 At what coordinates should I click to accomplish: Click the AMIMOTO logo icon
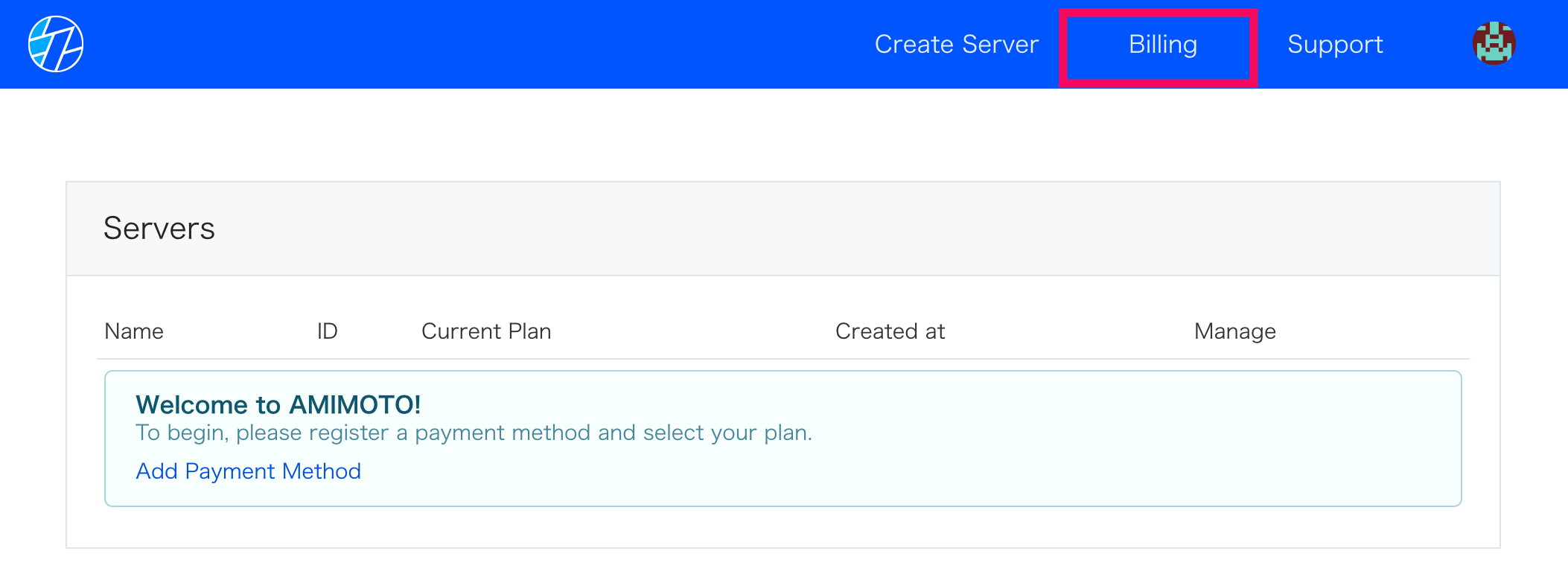[56, 44]
